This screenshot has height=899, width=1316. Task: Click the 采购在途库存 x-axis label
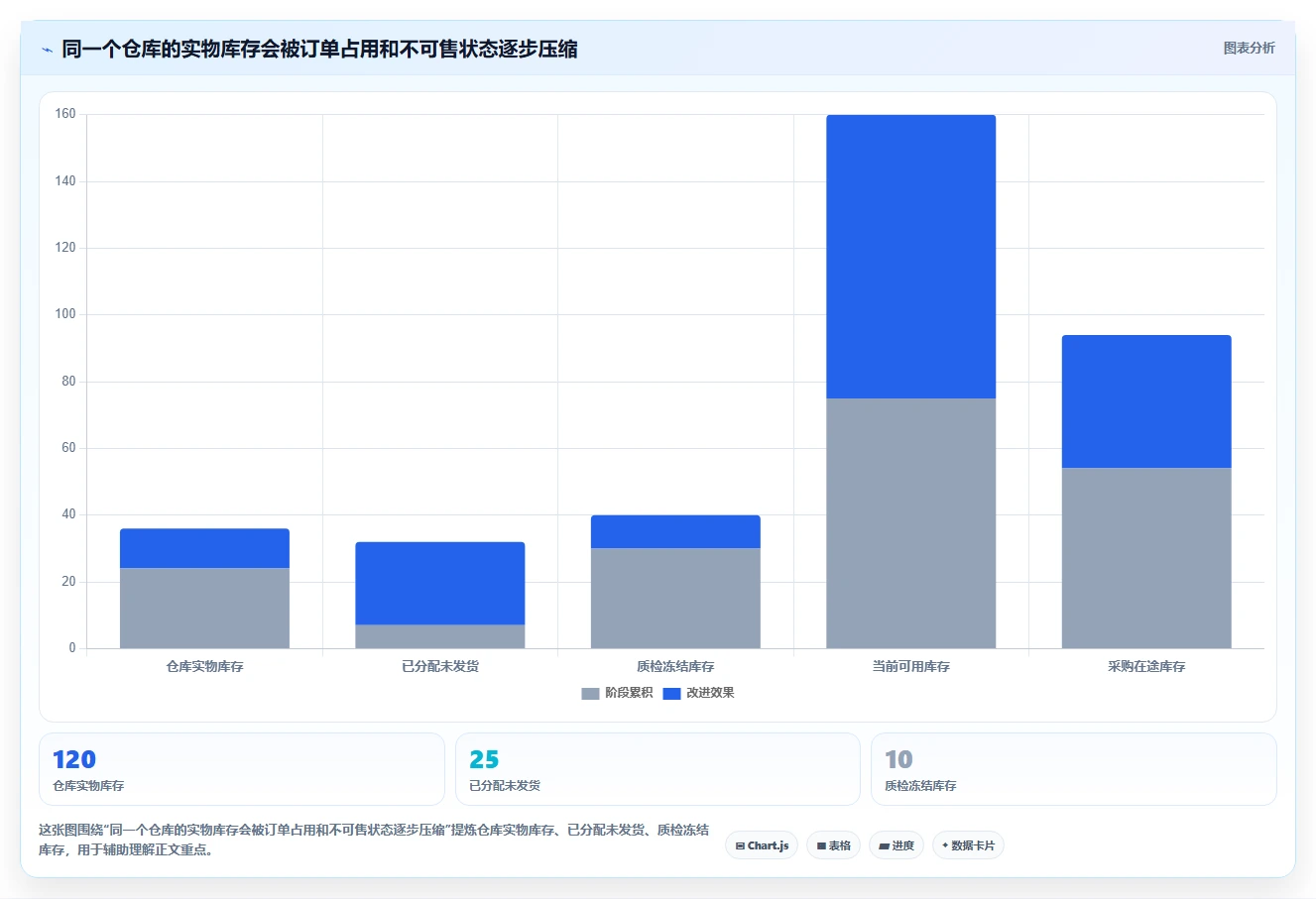click(1146, 667)
